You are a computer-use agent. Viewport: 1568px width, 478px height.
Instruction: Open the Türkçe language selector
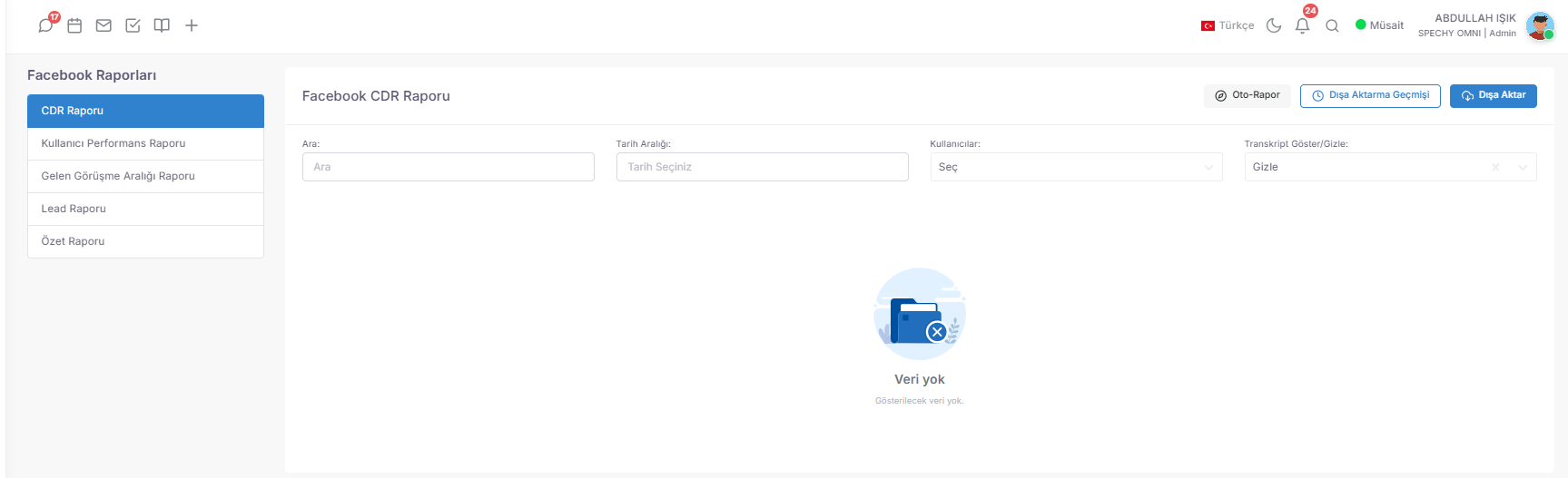tap(1228, 25)
